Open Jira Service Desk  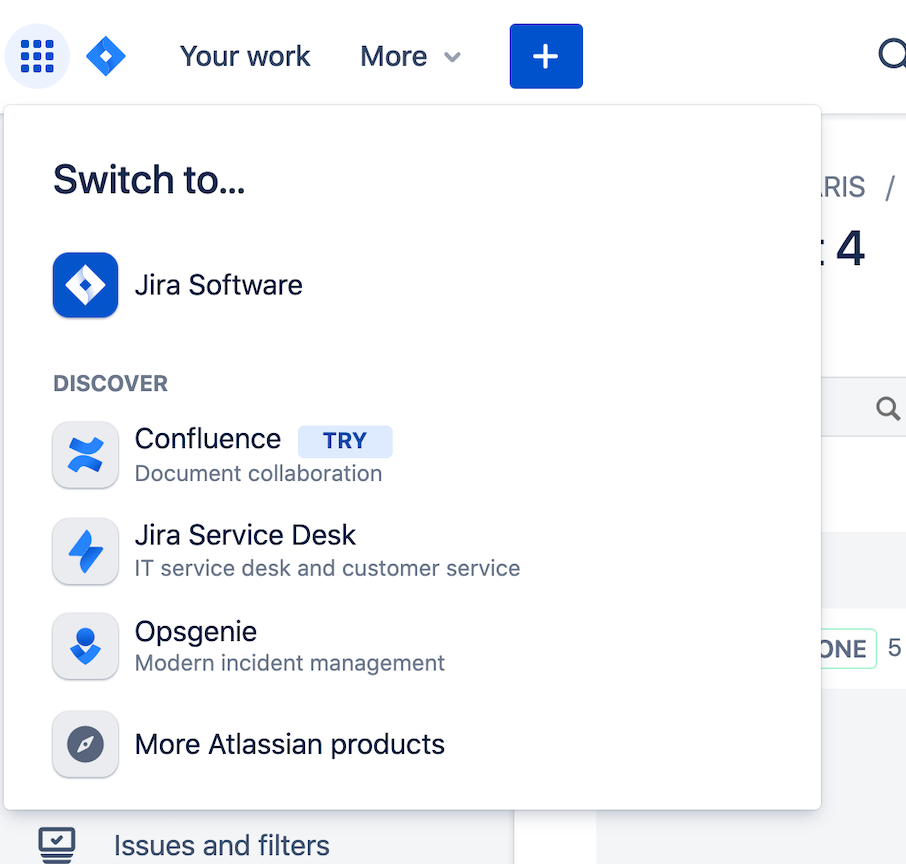pos(245,535)
